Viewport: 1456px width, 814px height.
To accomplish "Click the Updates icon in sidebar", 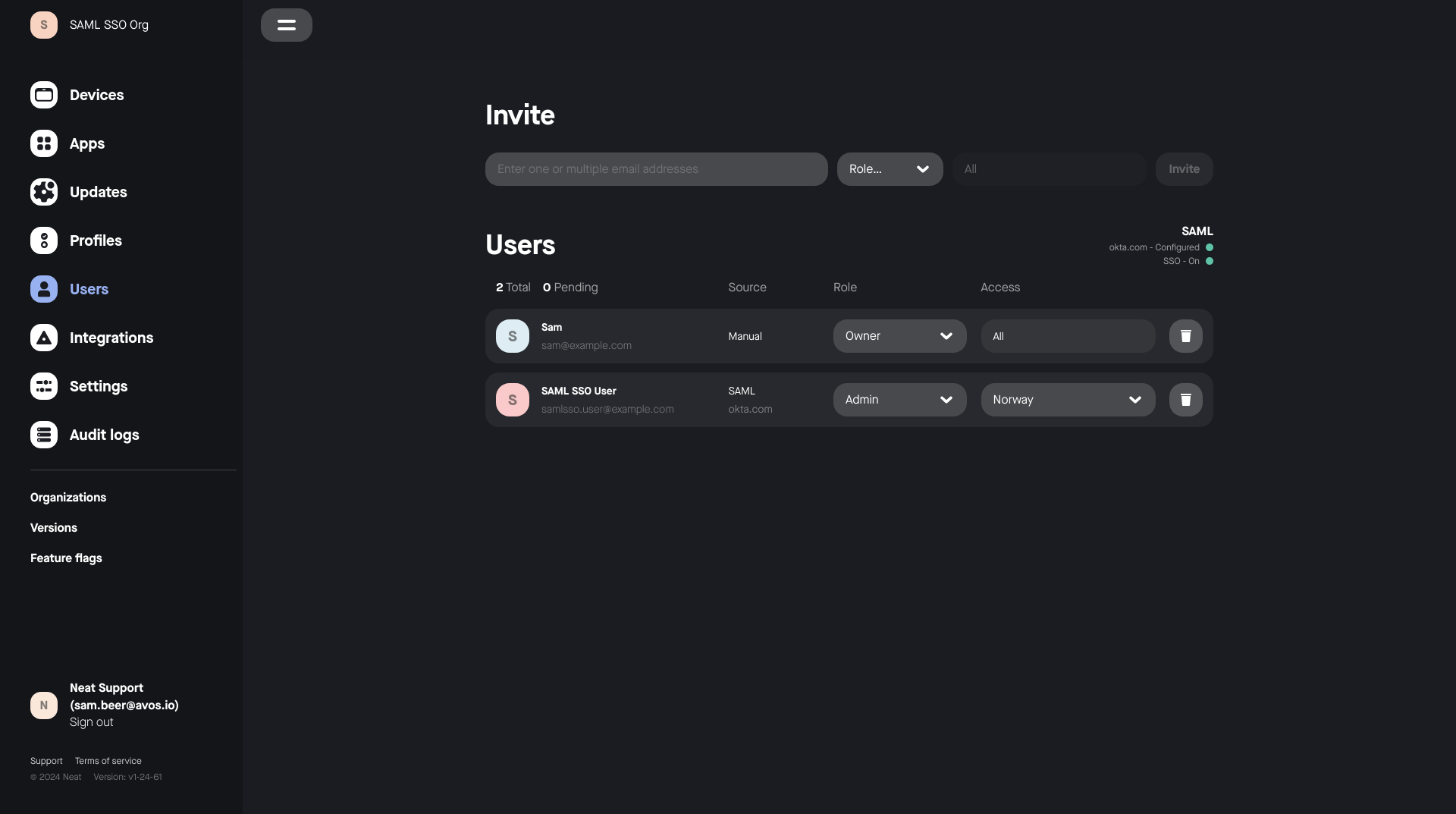I will pyautogui.click(x=44, y=192).
